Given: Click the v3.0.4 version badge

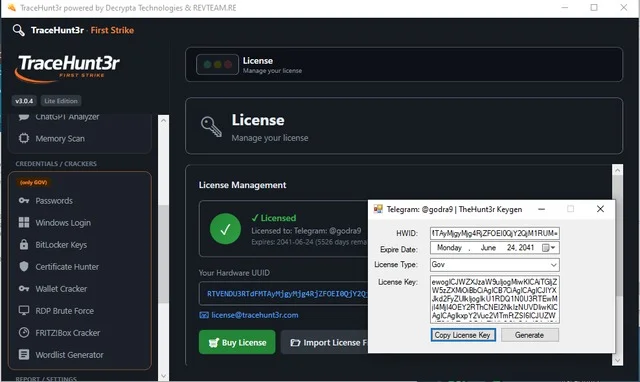Looking at the screenshot, I should click(24, 101).
